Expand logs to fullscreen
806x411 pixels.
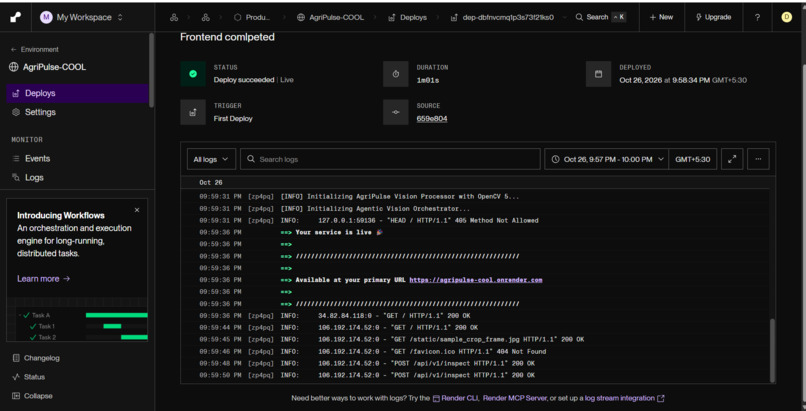pyautogui.click(x=732, y=159)
